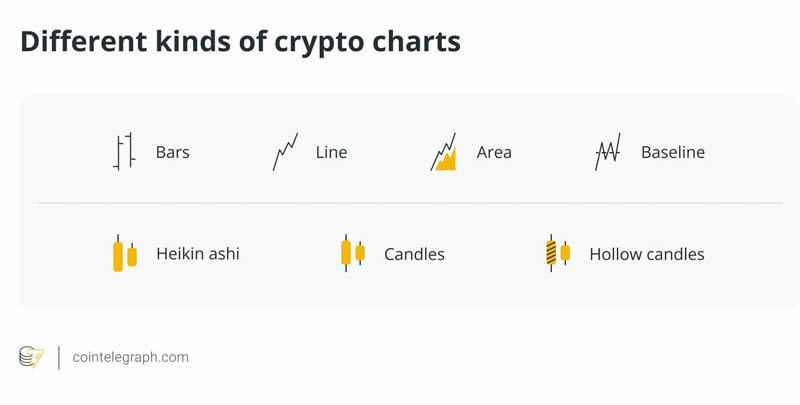Screen dimensions: 800x405
Task: Open the cointelegraph.com link
Action: pyautogui.click(x=130, y=357)
